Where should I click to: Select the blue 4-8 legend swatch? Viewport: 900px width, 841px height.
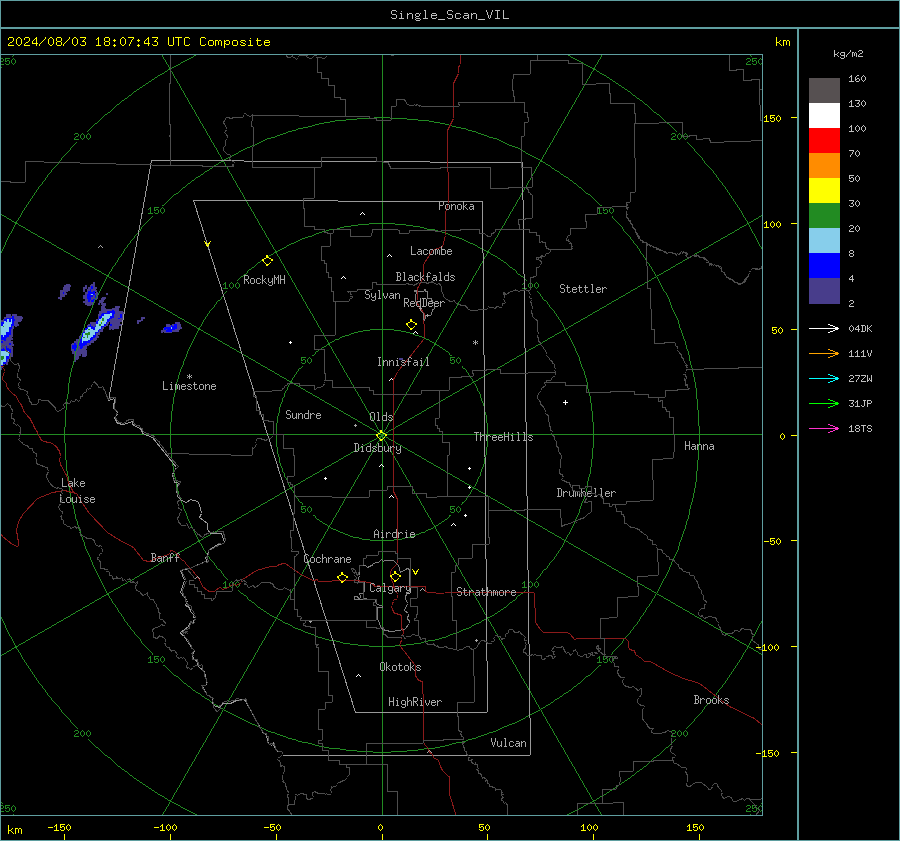824,266
